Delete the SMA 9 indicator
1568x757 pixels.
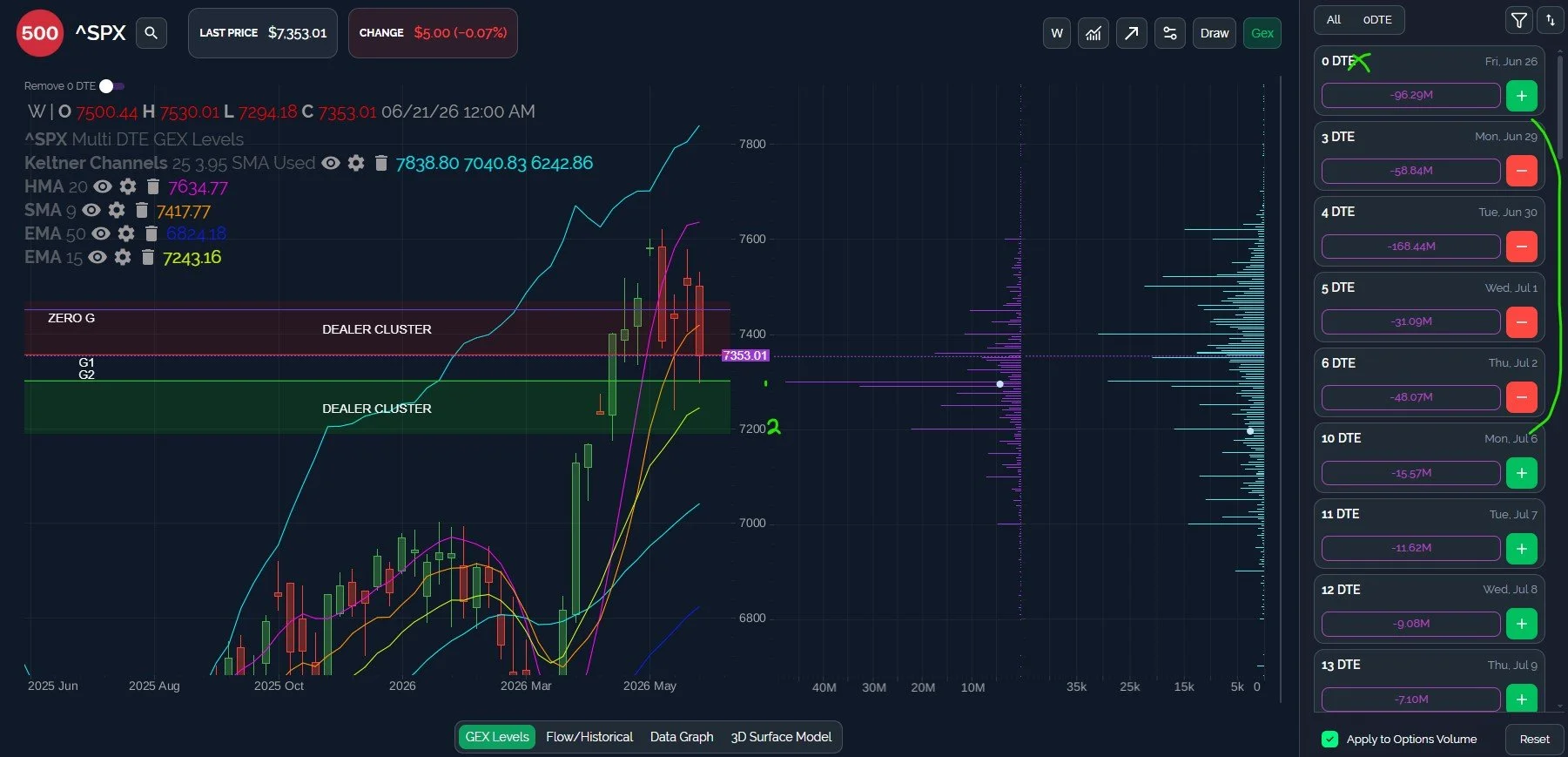142,210
